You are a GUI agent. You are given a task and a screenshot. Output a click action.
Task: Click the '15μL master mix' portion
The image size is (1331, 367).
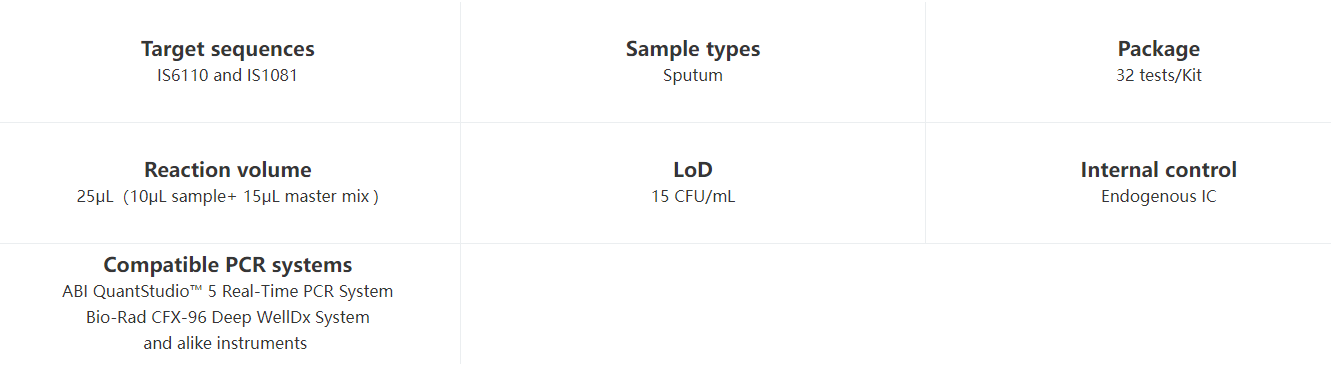tap(306, 197)
